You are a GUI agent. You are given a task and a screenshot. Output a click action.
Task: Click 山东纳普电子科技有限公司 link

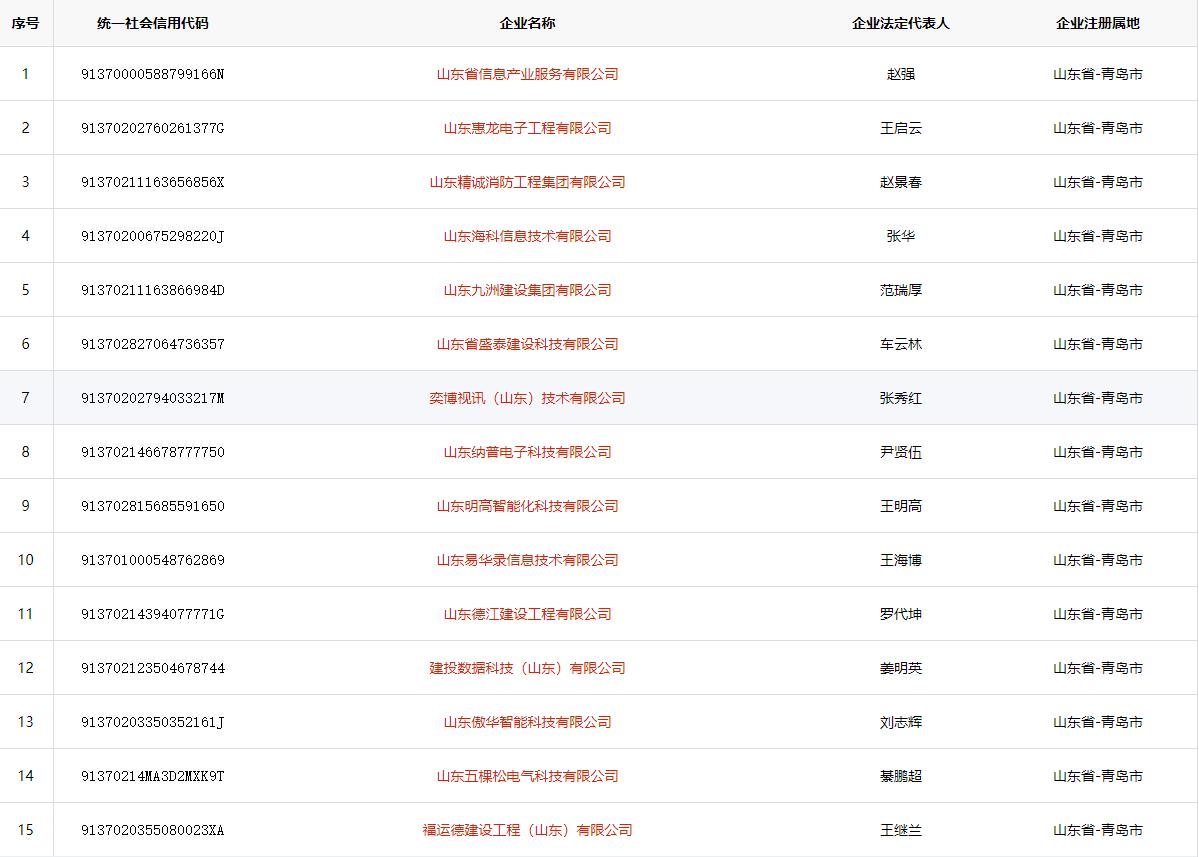click(x=527, y=452)
